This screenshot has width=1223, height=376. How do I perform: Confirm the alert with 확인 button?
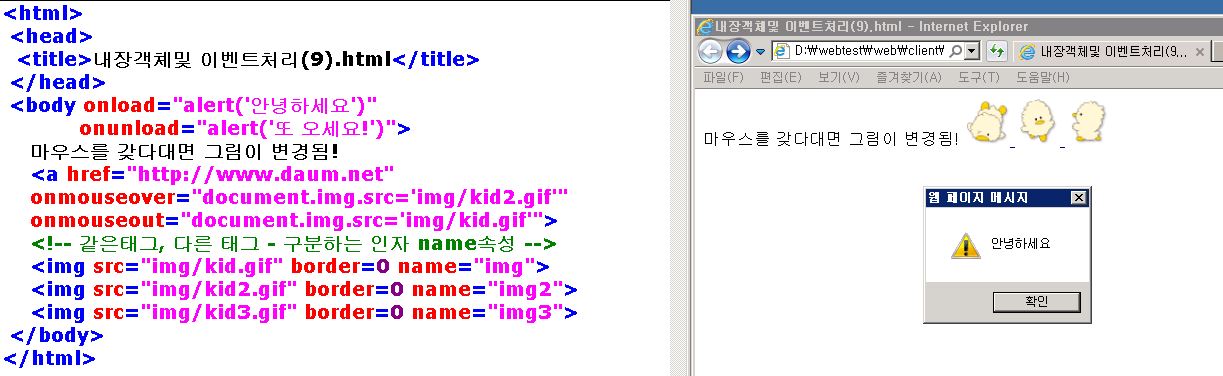pos(1036,301)
